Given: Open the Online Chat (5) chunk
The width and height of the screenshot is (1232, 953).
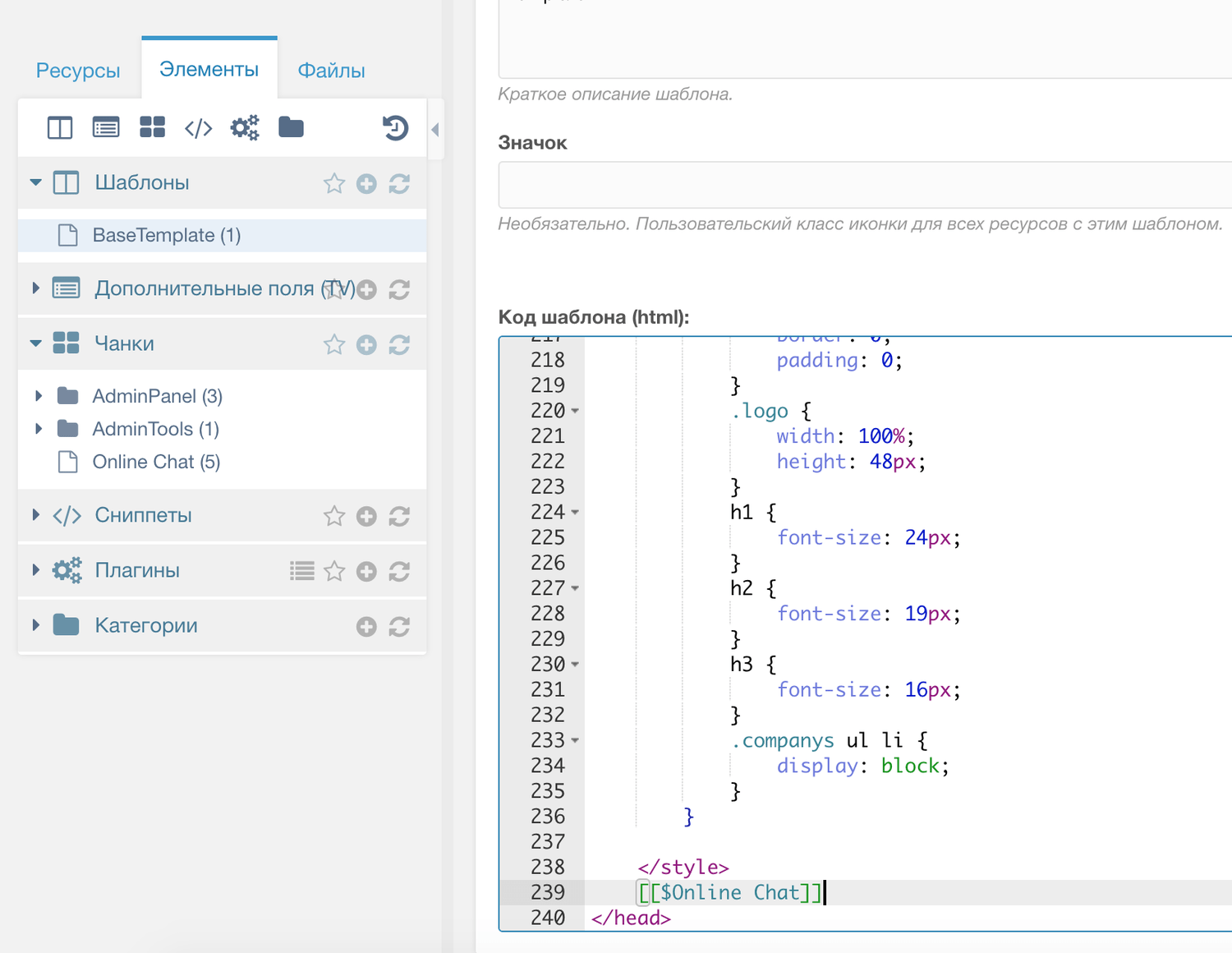Looking at the screenshot, I should tap(156, 462).
